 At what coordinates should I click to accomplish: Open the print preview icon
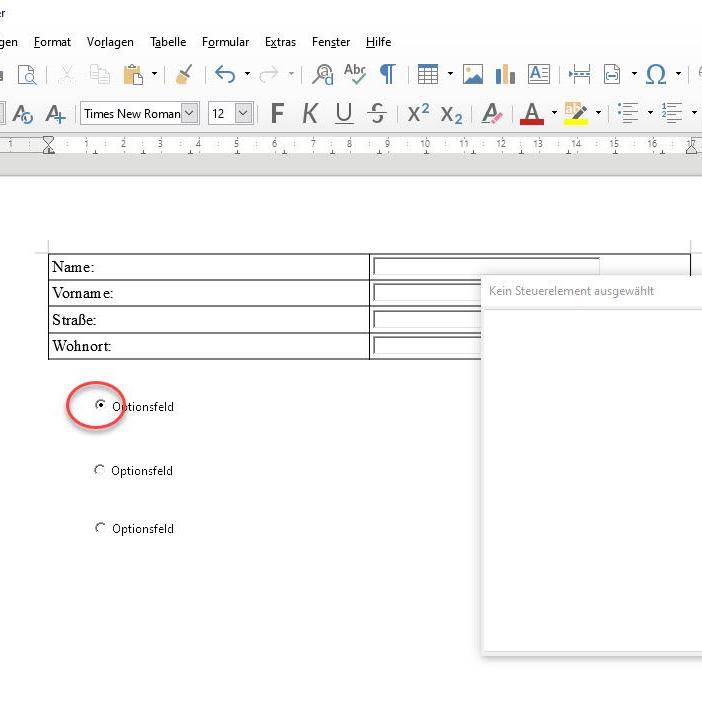tap(28, 74)
